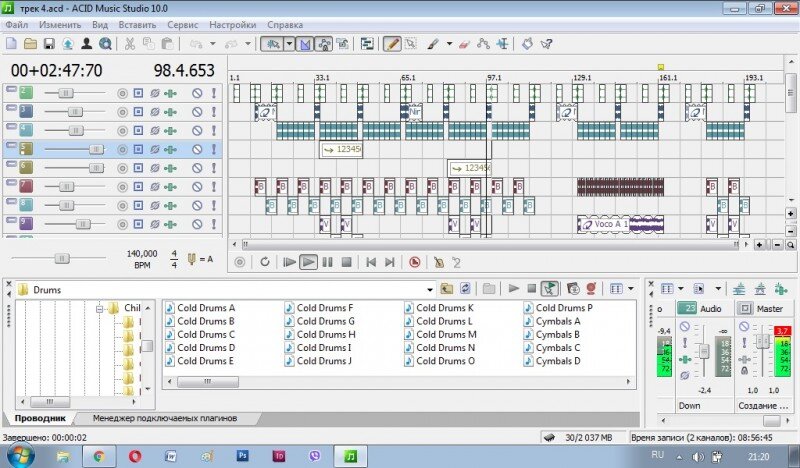Viewport: 800px width, 468px height.
Task: Go to end of the project
Action: tap(390, 262)
